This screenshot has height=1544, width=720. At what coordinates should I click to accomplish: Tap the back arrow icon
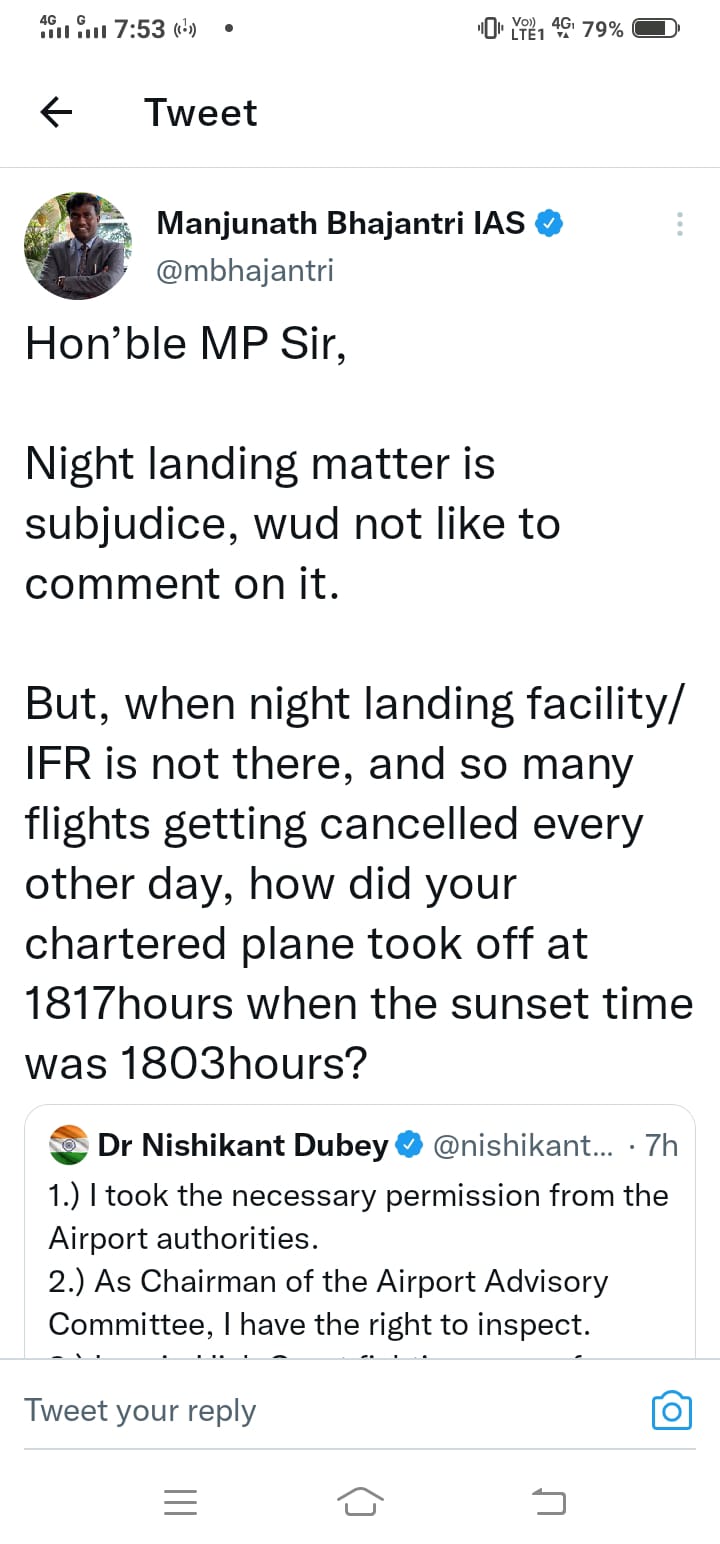tap(56, 113)
